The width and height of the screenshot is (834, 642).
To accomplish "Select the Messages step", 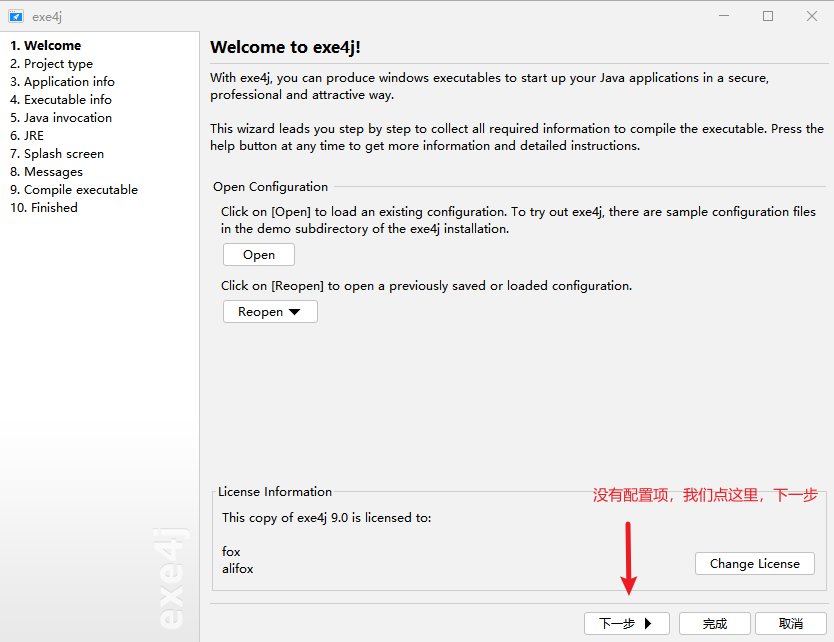I will 46,172.
